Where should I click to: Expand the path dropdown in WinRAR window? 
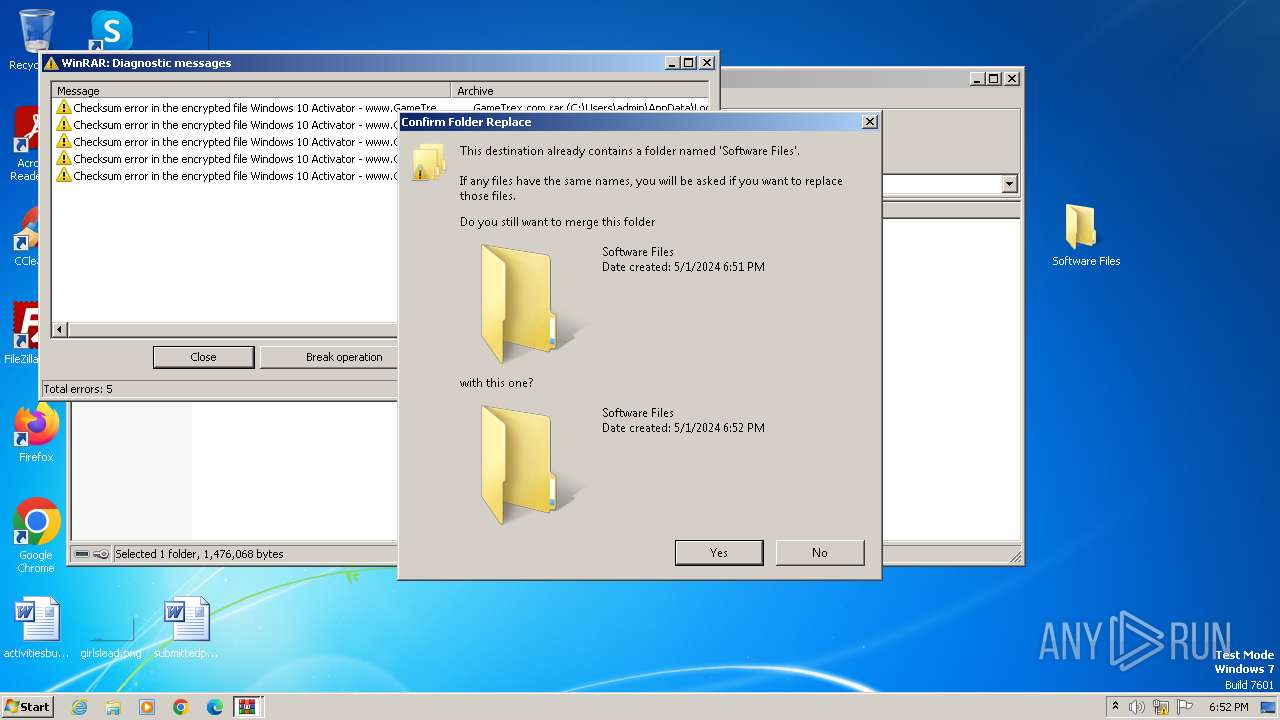(x=1009, y=184)
